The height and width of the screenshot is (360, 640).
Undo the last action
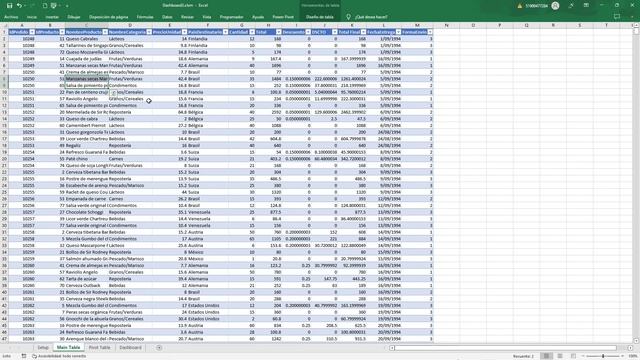pyautogui.click(x=19, y=6)
